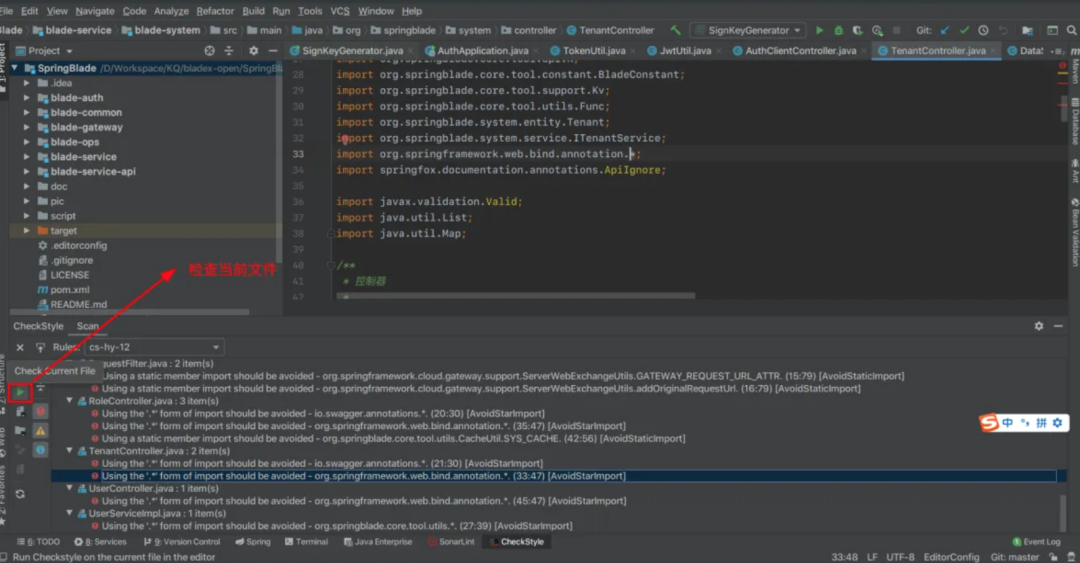The width and height of the screenshot is (1080, 563).
Task: Open Search Everywhere magnifier icon
Action: (x=1072, y=30)
